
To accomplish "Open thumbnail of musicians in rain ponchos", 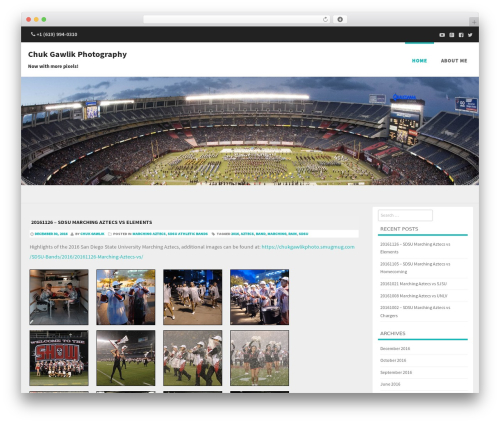I will 126,297.
